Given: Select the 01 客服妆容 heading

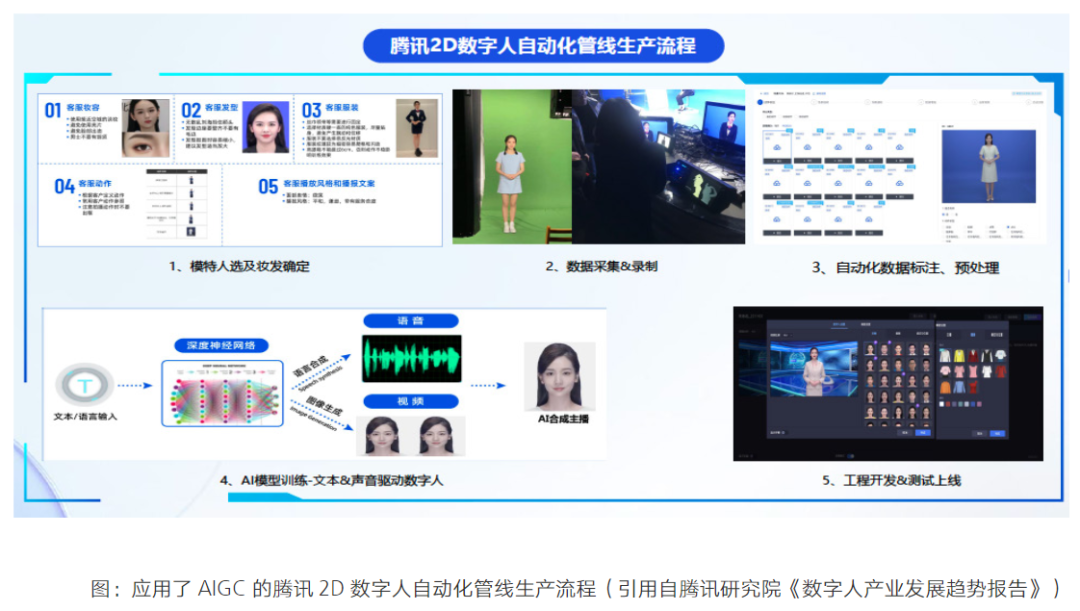Looking at the screenshot, I should click(x=72, y=109).
